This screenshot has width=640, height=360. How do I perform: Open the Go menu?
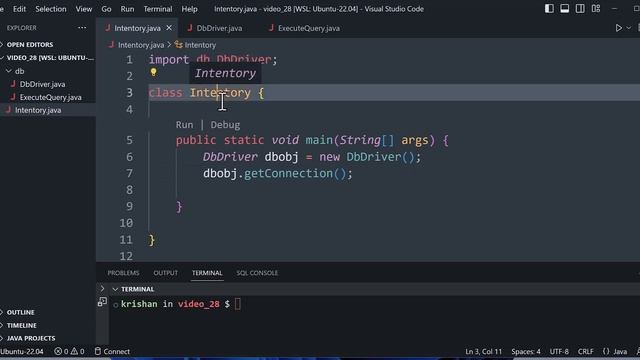(106, 9)
